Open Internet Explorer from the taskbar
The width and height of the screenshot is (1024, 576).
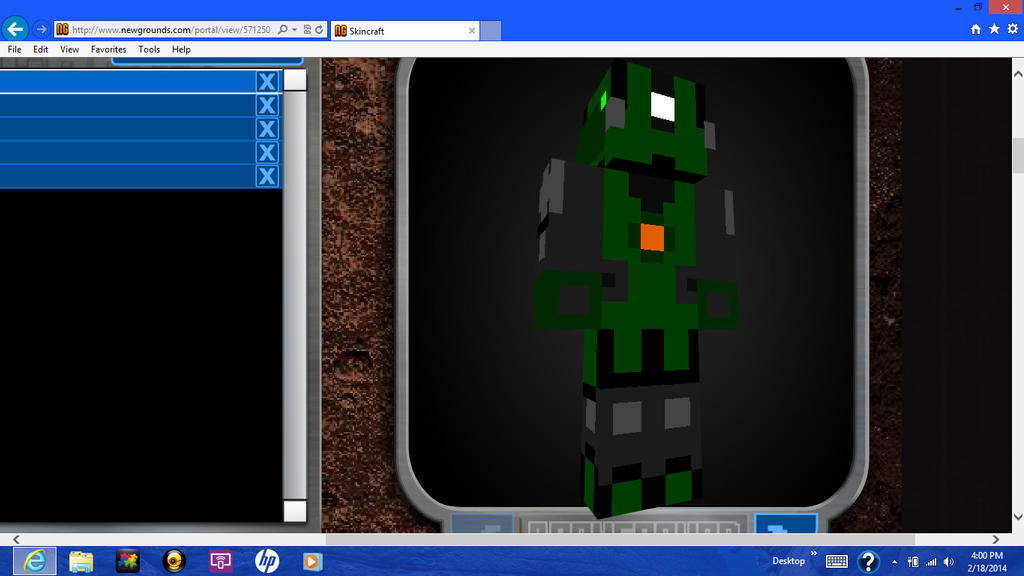pos(35,561)
